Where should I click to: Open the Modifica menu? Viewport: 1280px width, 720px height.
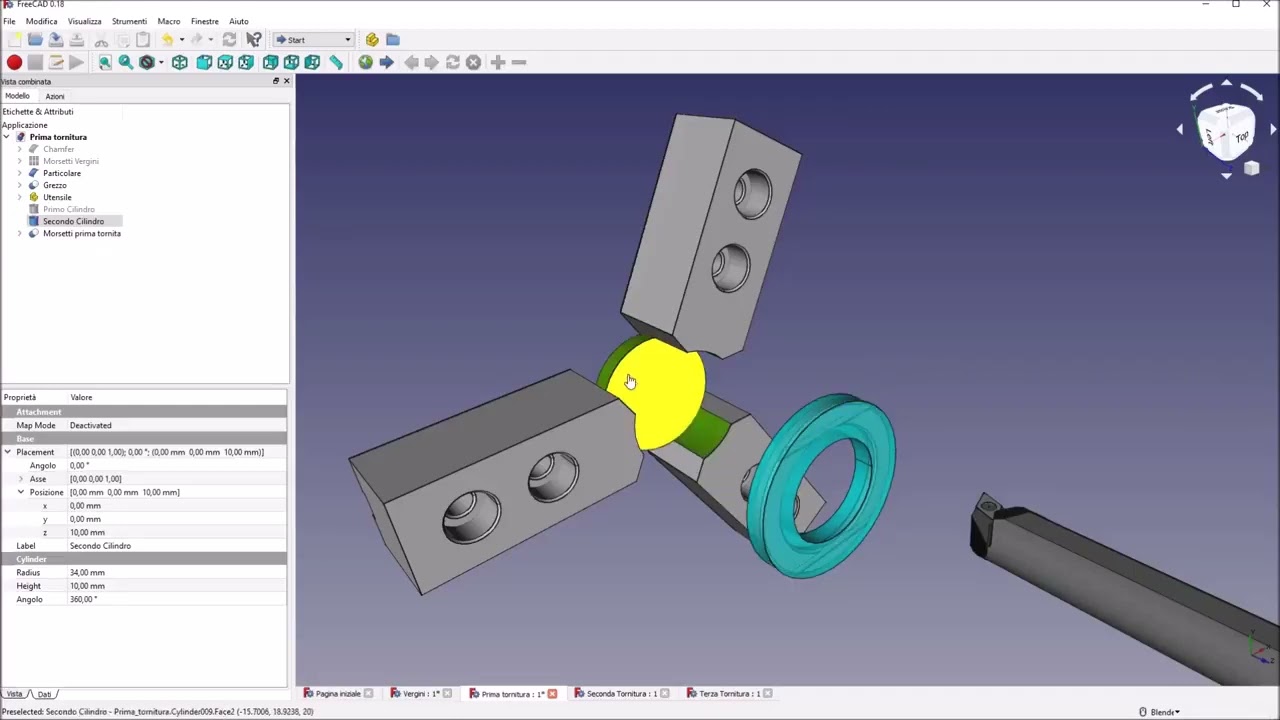(41, 21)
